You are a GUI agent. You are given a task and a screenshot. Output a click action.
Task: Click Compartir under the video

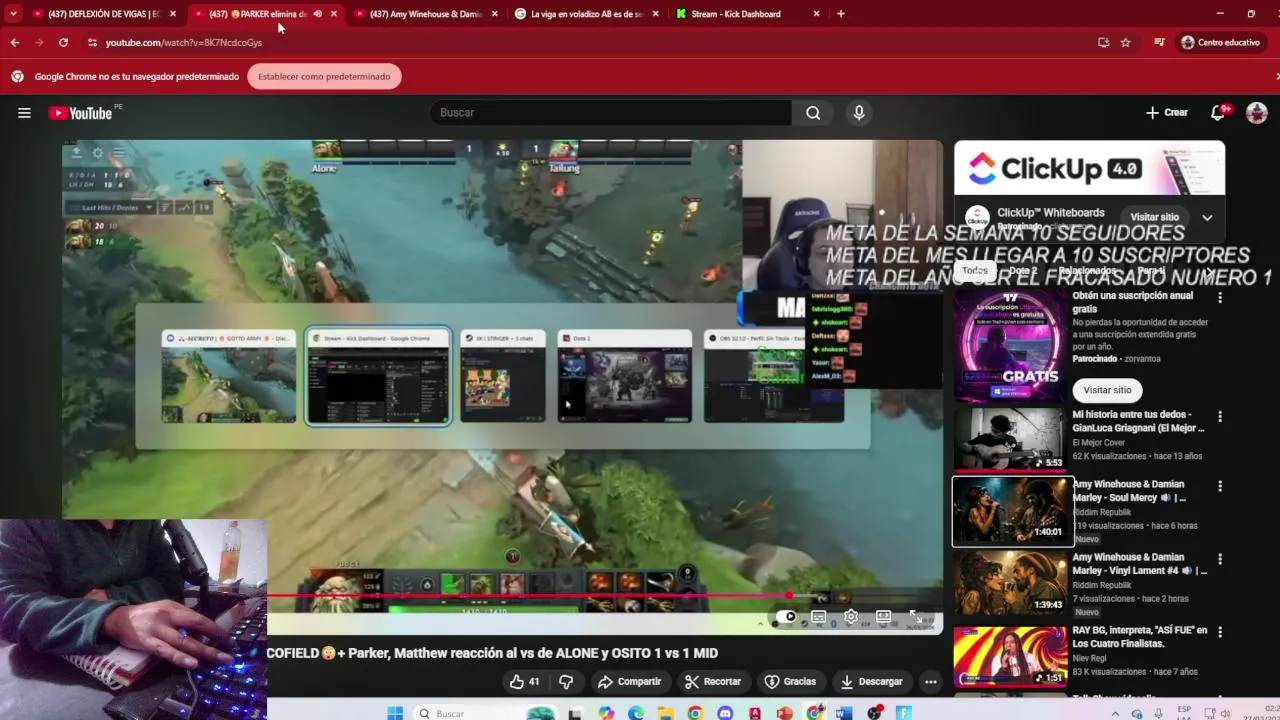click(629, 681)
